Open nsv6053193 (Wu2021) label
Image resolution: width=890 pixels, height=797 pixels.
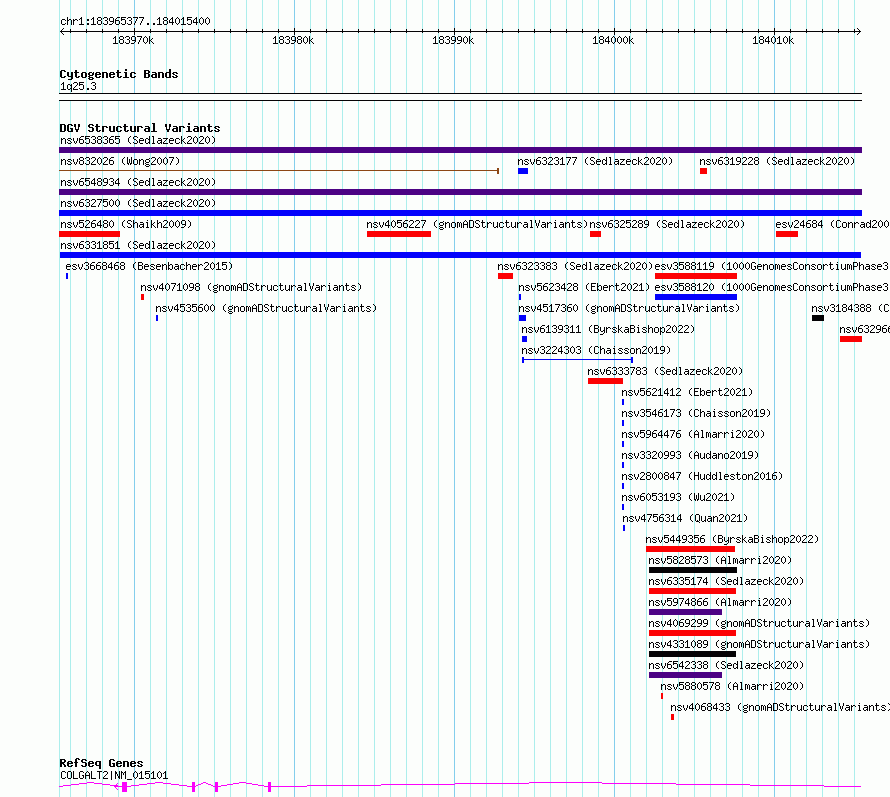click(678, 497)
